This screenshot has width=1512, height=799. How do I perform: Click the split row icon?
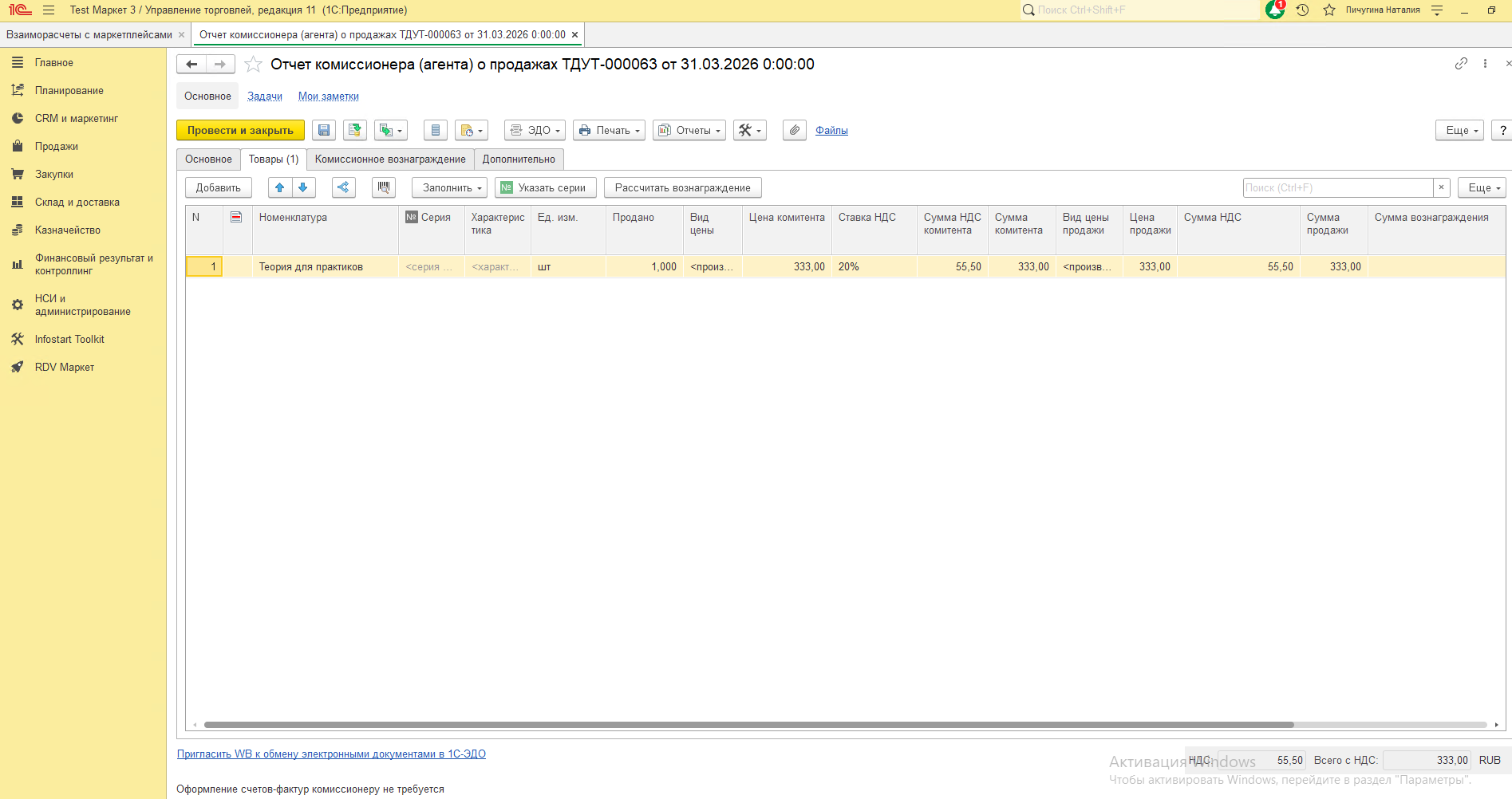click(343, 187)
